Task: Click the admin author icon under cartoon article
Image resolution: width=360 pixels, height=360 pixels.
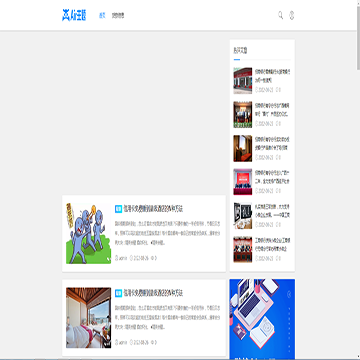Action: (117, 258)
